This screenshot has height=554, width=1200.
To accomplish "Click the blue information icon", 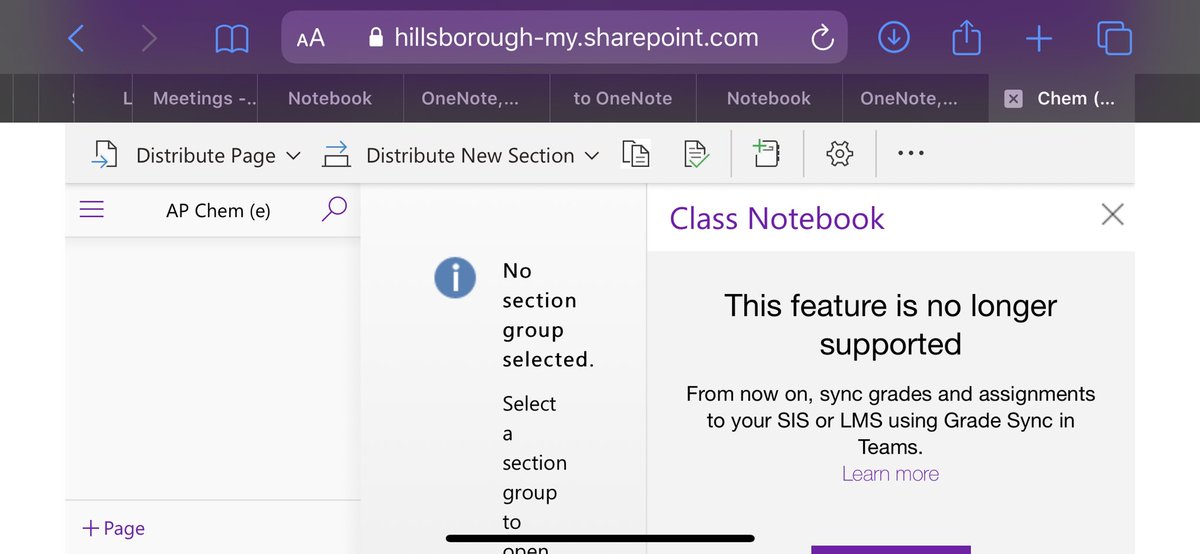I will (455, 276).
